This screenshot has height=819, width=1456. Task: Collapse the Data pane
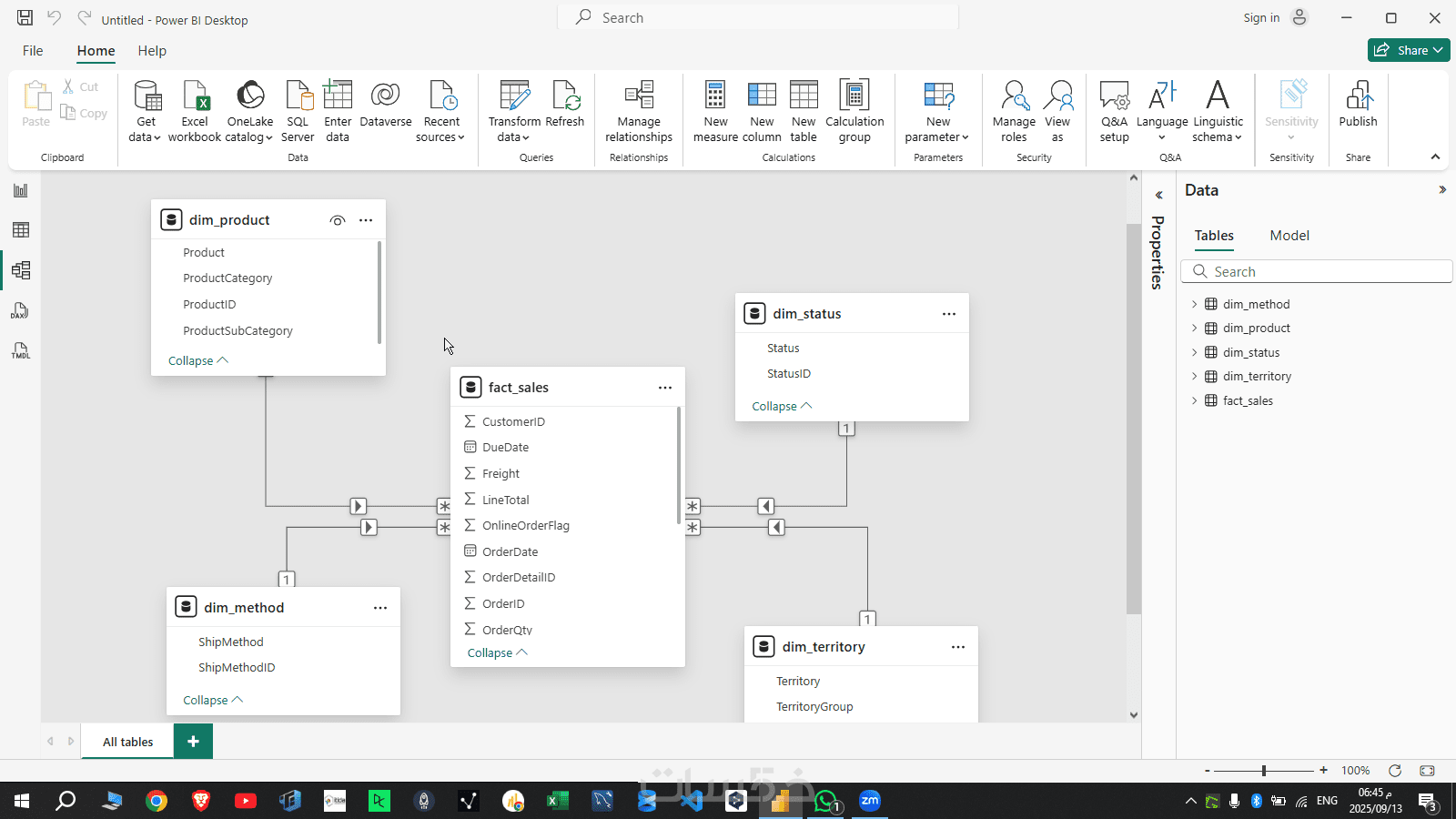(x=1442, y=190)
